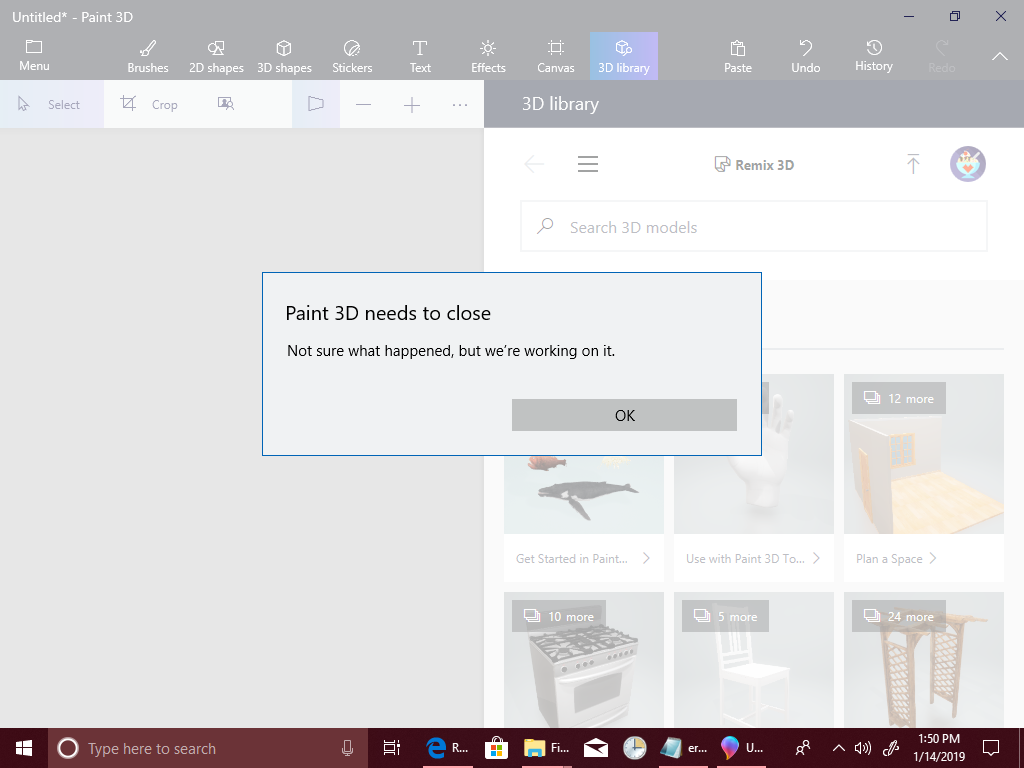Click the Paste button
The width and height of the screenshot is (1024, 768).
click(x=737, y=56)
